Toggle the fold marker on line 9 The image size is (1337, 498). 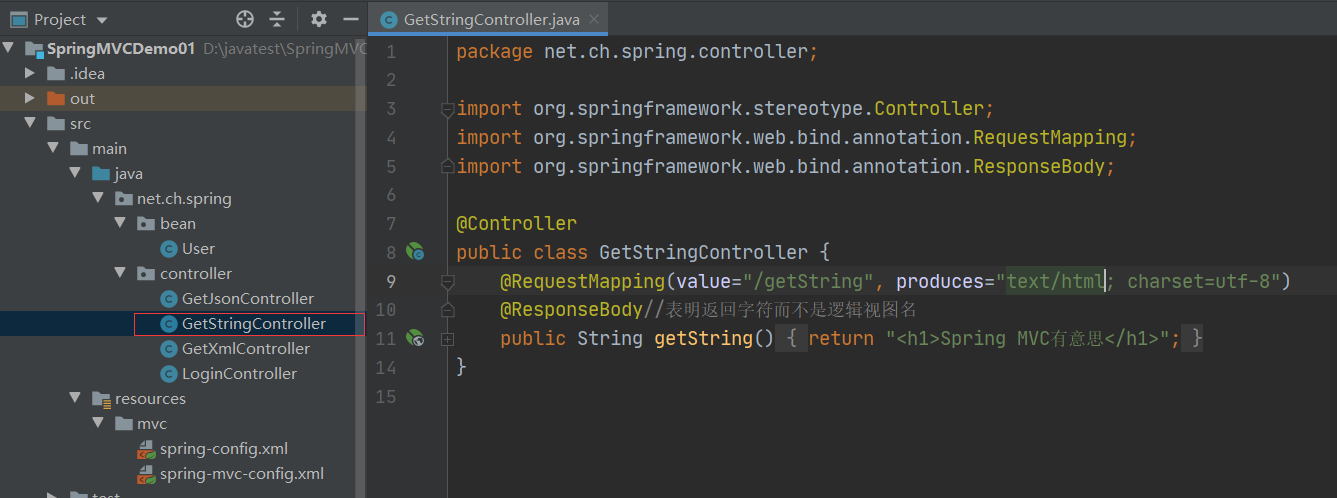coord(447,281)
